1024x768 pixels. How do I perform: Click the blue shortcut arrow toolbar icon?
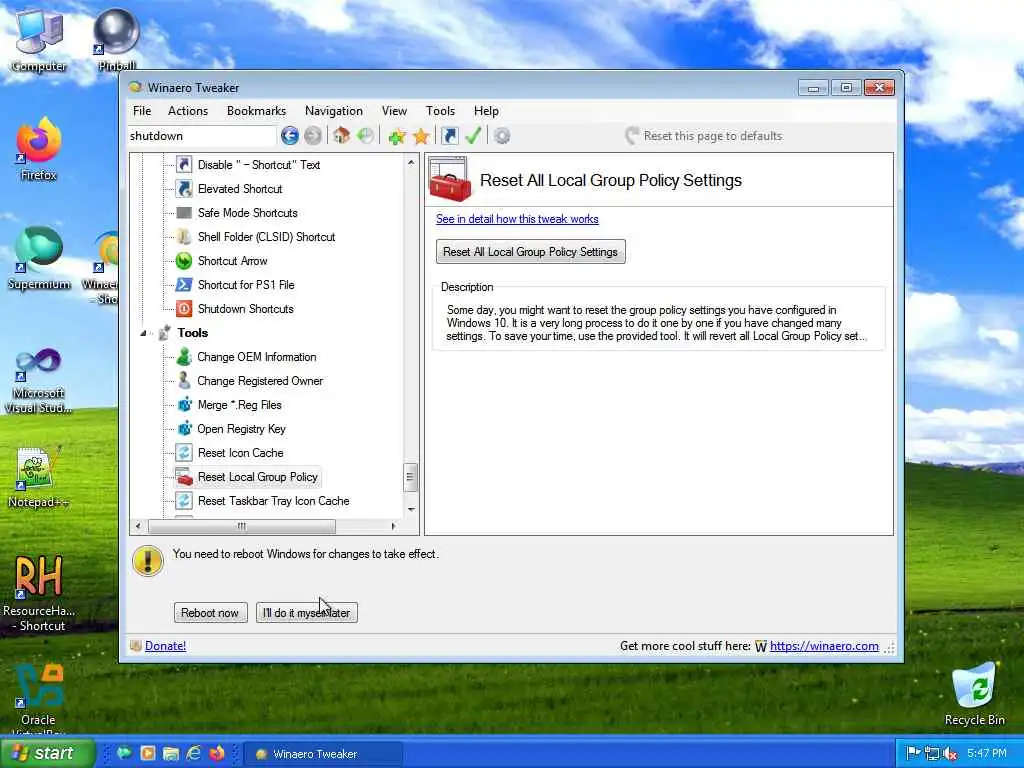(x=449, y=136)
